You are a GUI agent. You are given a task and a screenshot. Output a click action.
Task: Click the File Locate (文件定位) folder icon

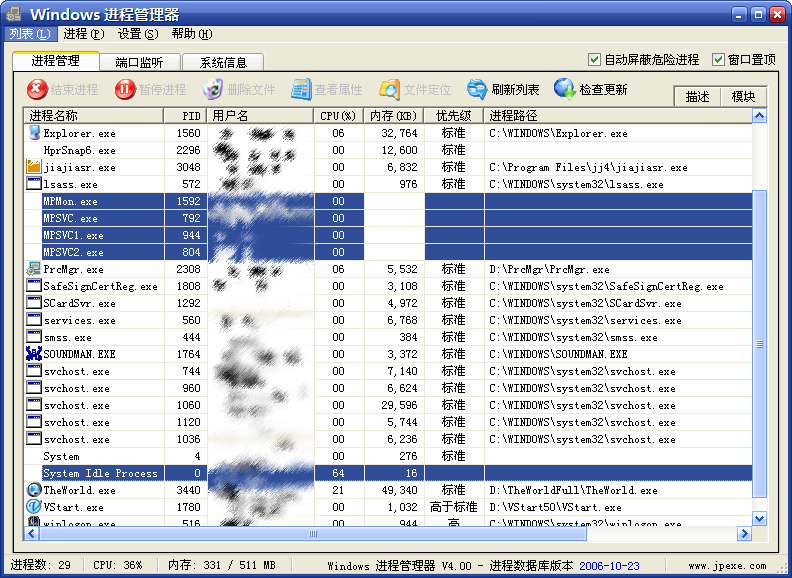click(389, 90)
